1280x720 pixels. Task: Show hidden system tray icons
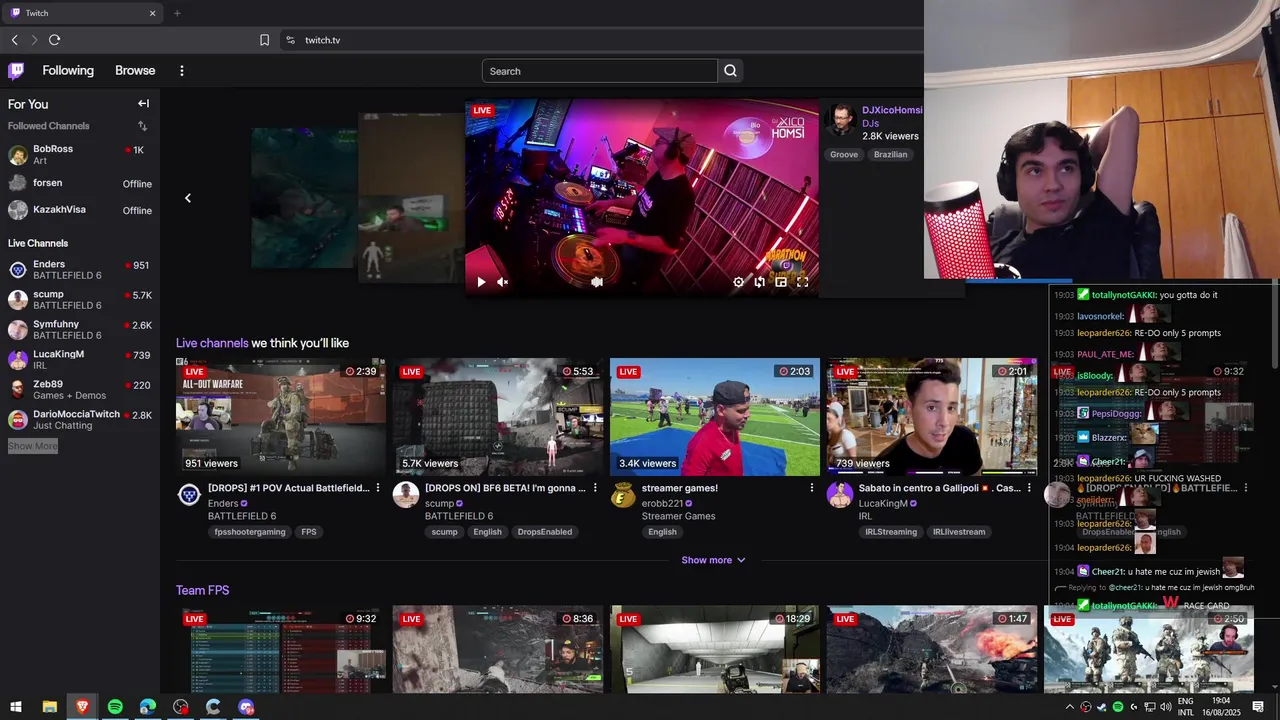click(1070, 707)
